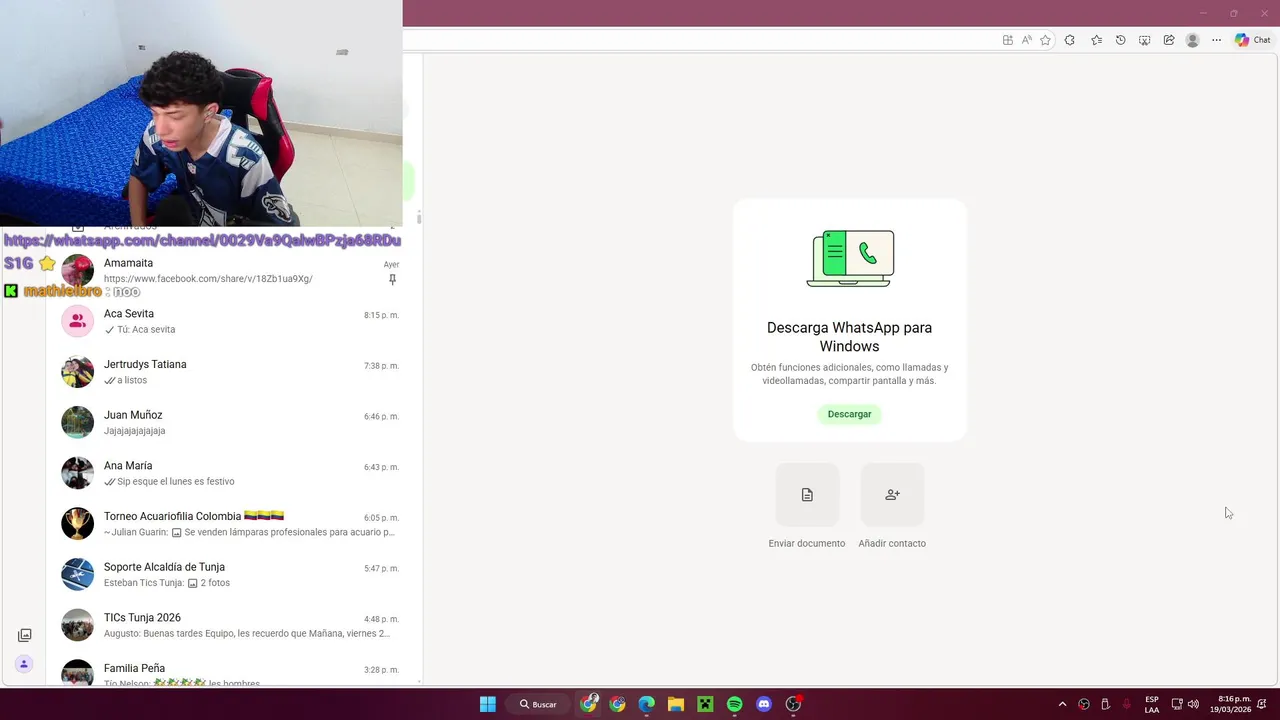Click the Enviar documento tile

click(807, 494)
